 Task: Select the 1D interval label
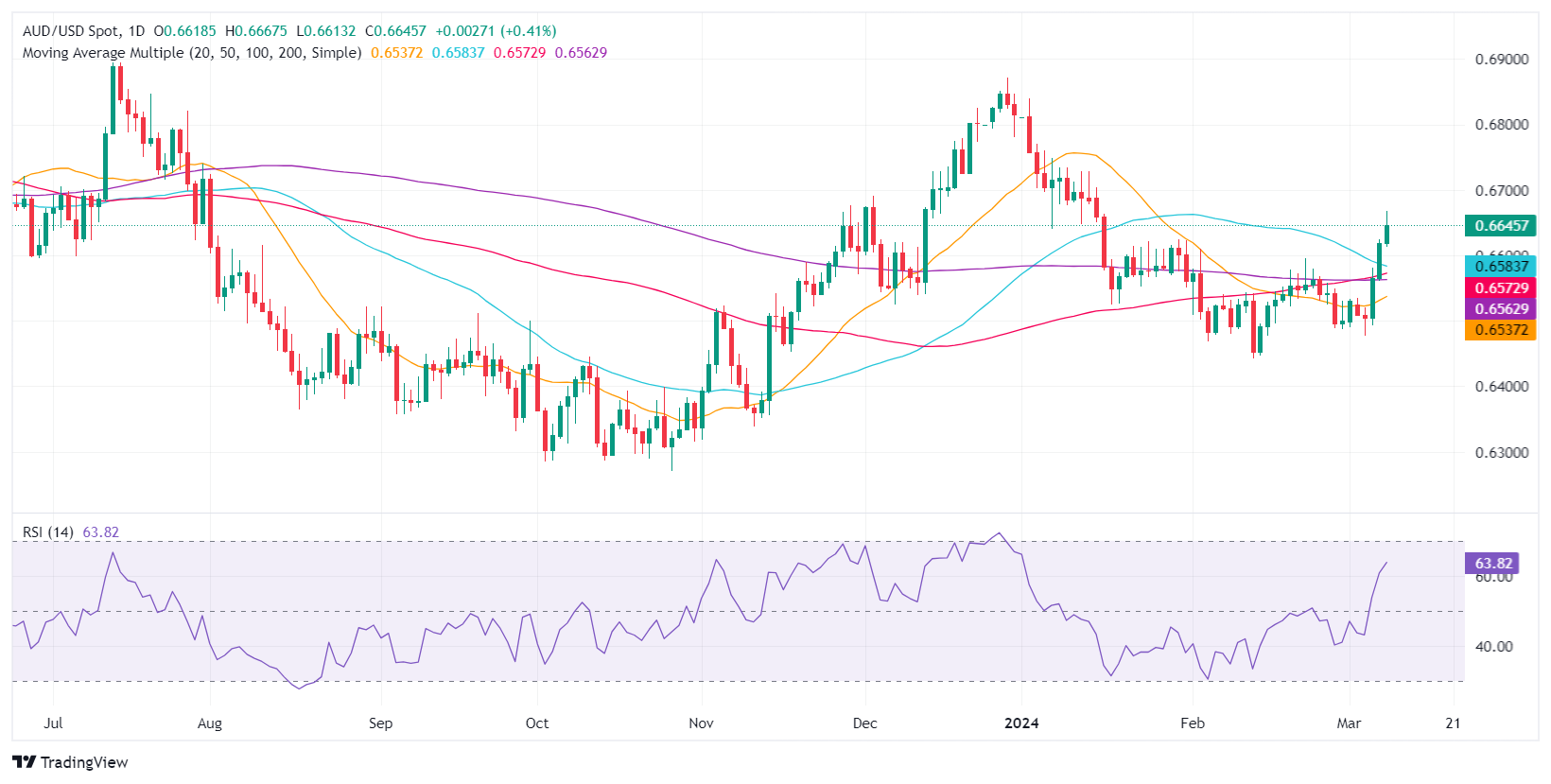[135, 31]
